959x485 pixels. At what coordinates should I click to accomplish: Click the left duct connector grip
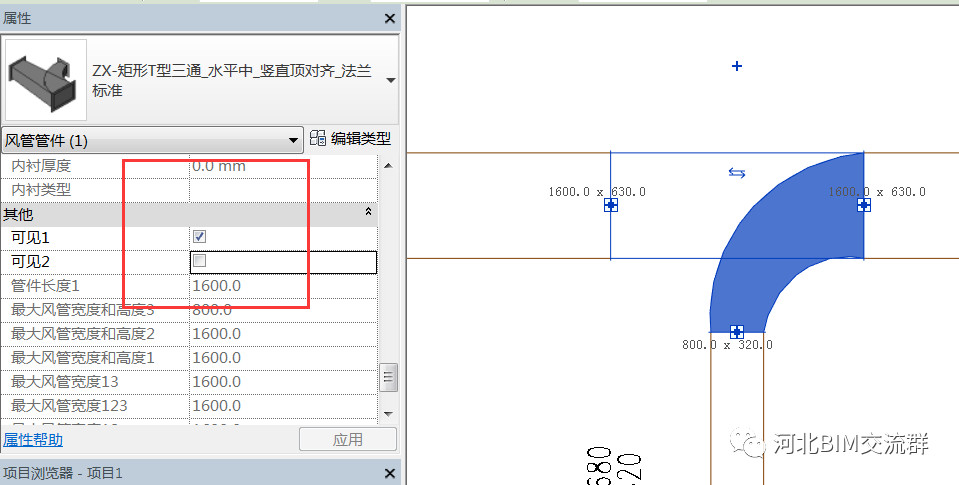tap(610, 205)
